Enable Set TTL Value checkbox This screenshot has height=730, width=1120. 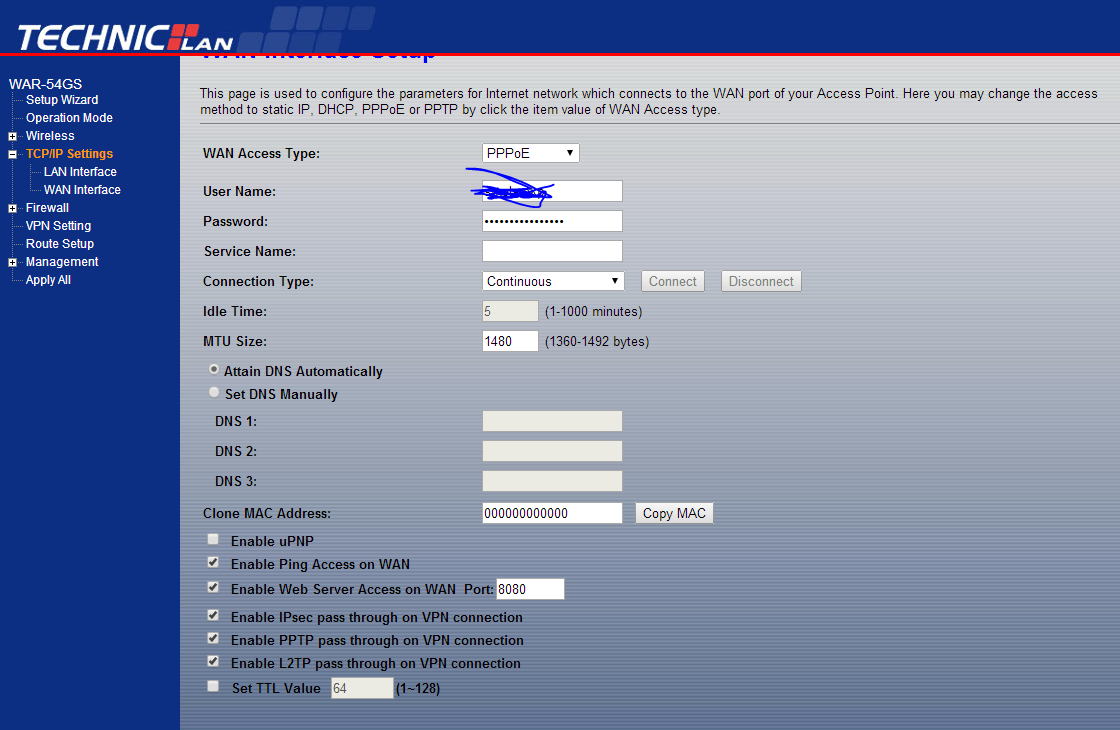(x=213, y=686)
